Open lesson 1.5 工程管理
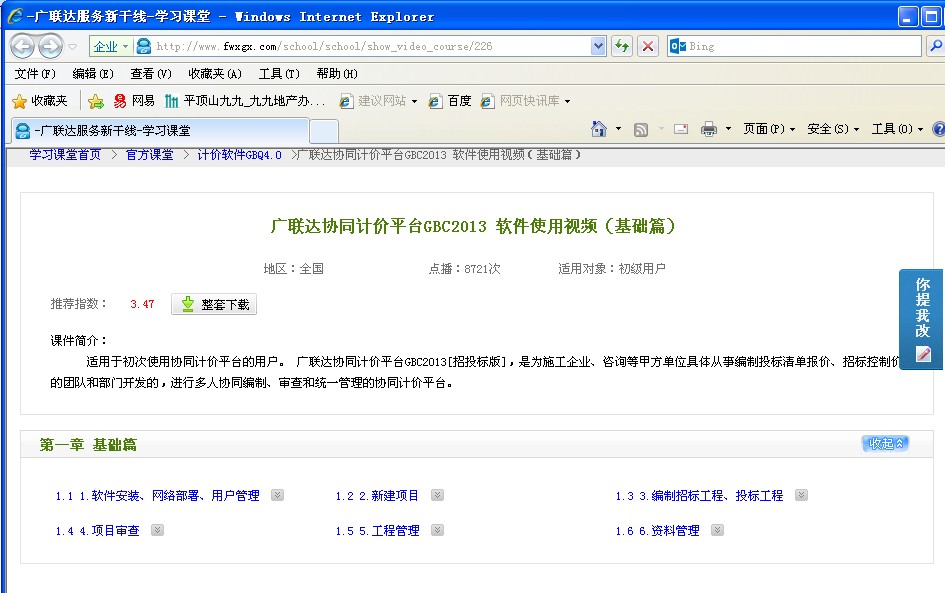 (x=377, y=531)
